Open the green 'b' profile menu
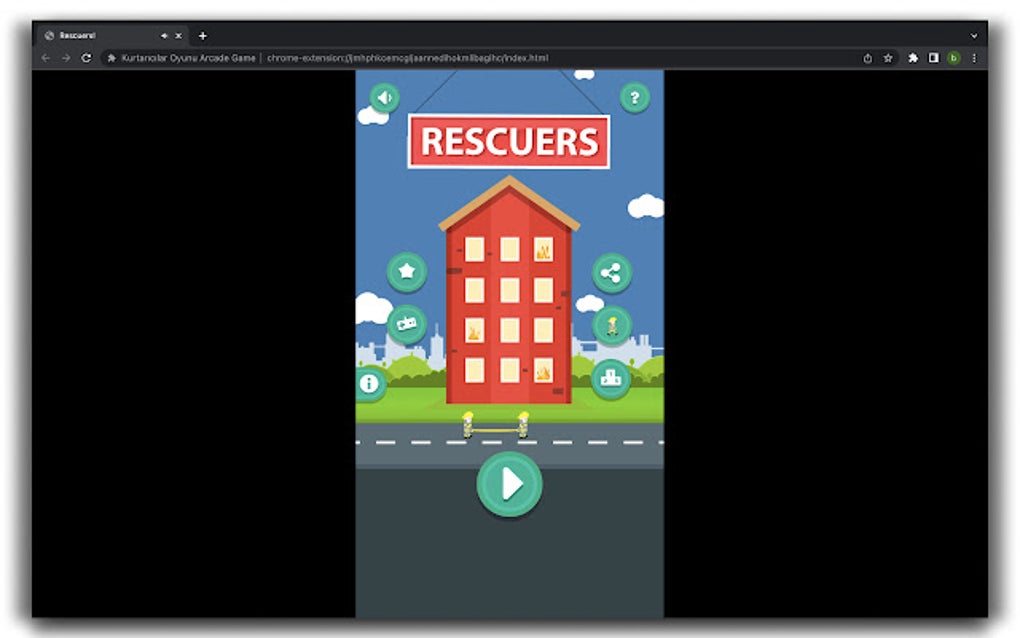The image size is (1020, 638). coord(954,58)
